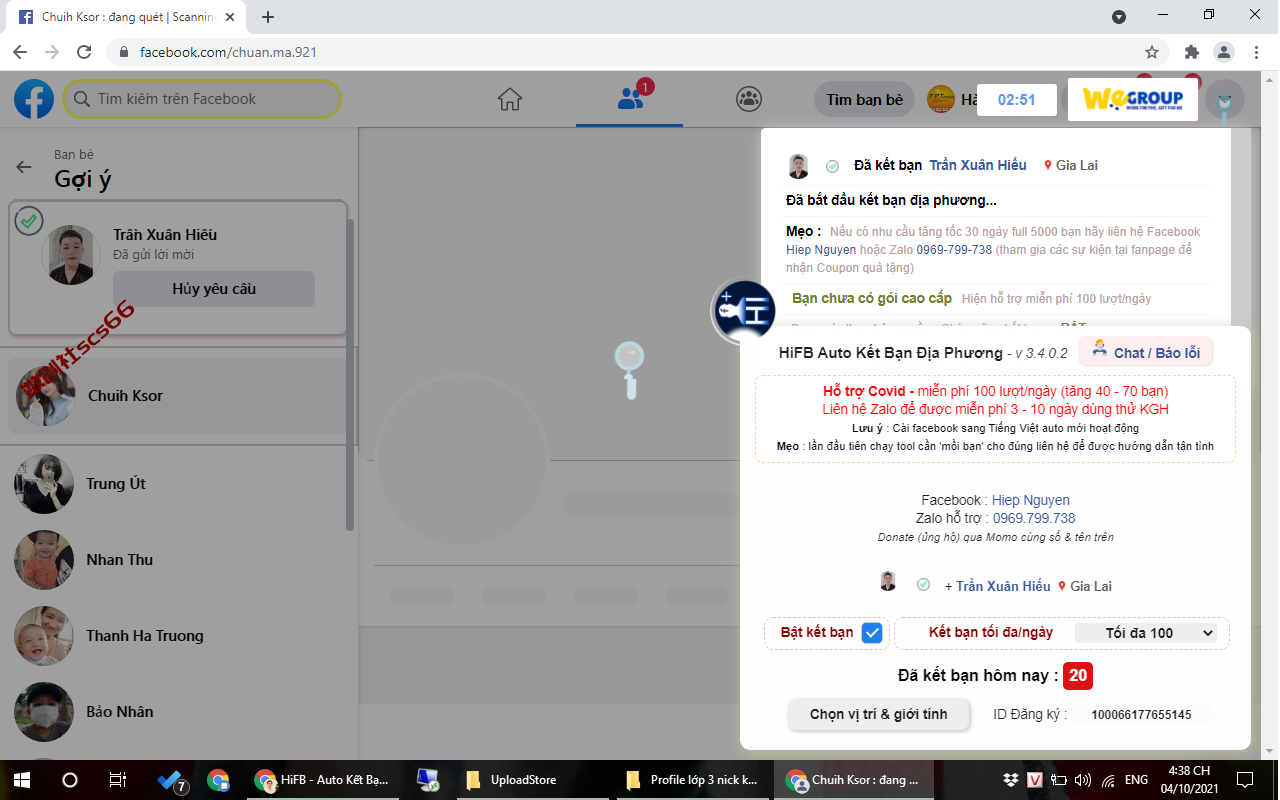Open Hiep Nguyen Facebook link
Viewport: 1280px width, 800px height.
tap(1030, 500)
